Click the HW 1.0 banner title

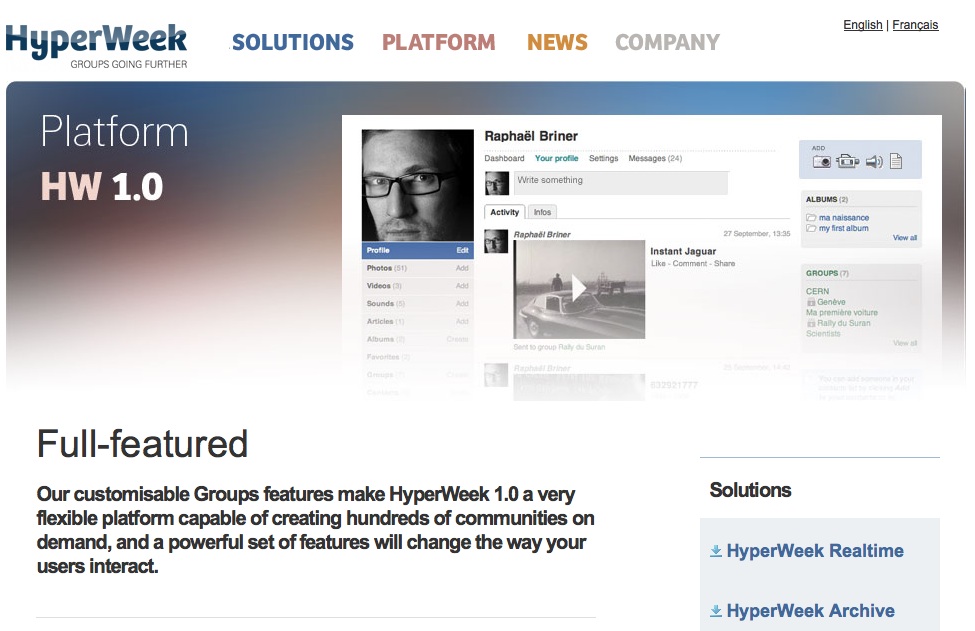(x=102, y=187)
